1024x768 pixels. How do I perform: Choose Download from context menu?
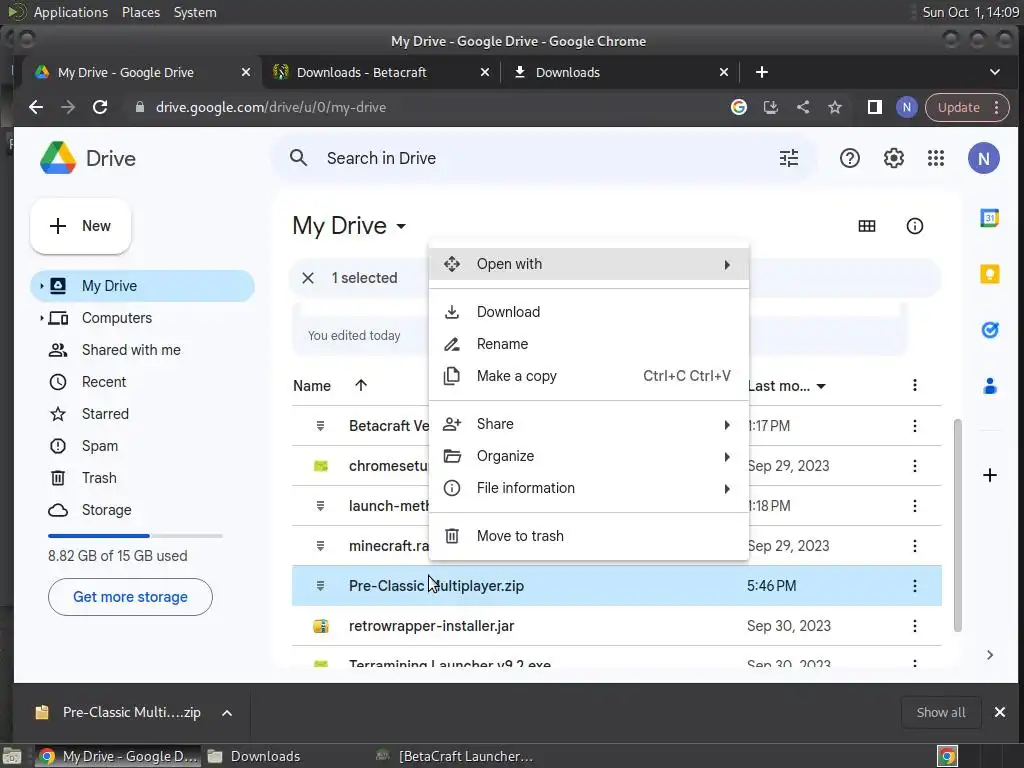click(x=588, y=312)
